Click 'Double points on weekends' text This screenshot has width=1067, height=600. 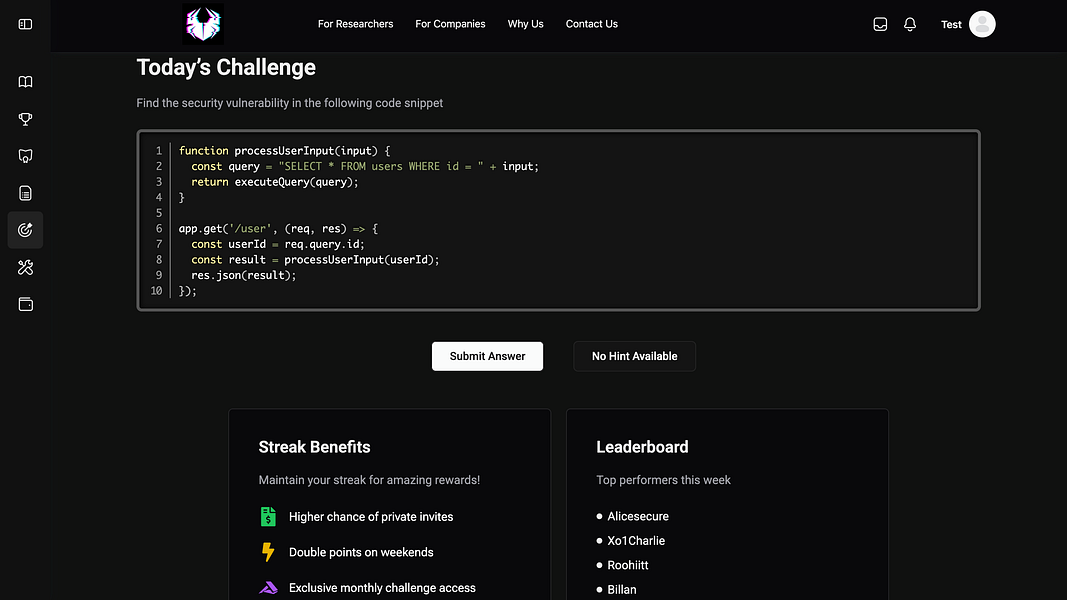tap(361, 552)
